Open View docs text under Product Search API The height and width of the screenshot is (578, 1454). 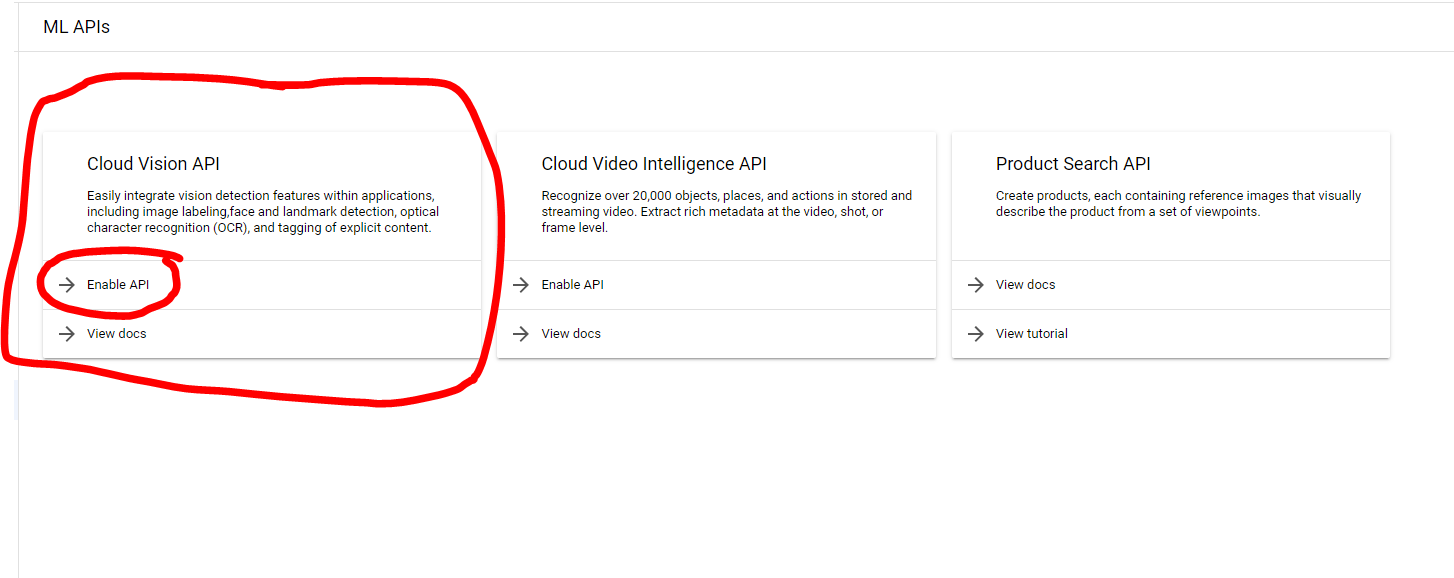coord(1025,285)
